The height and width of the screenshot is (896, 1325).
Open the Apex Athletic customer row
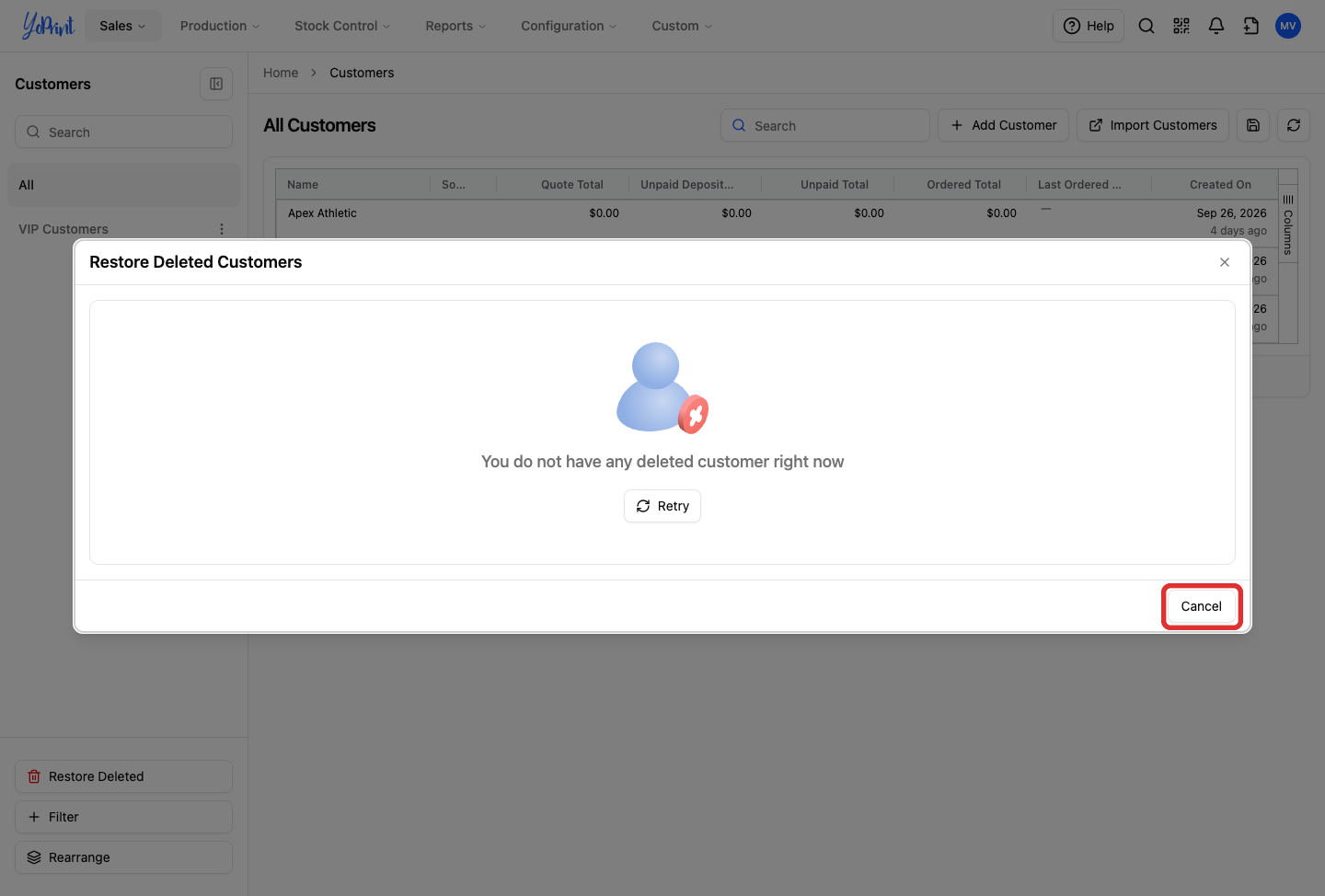coord(322,213)
